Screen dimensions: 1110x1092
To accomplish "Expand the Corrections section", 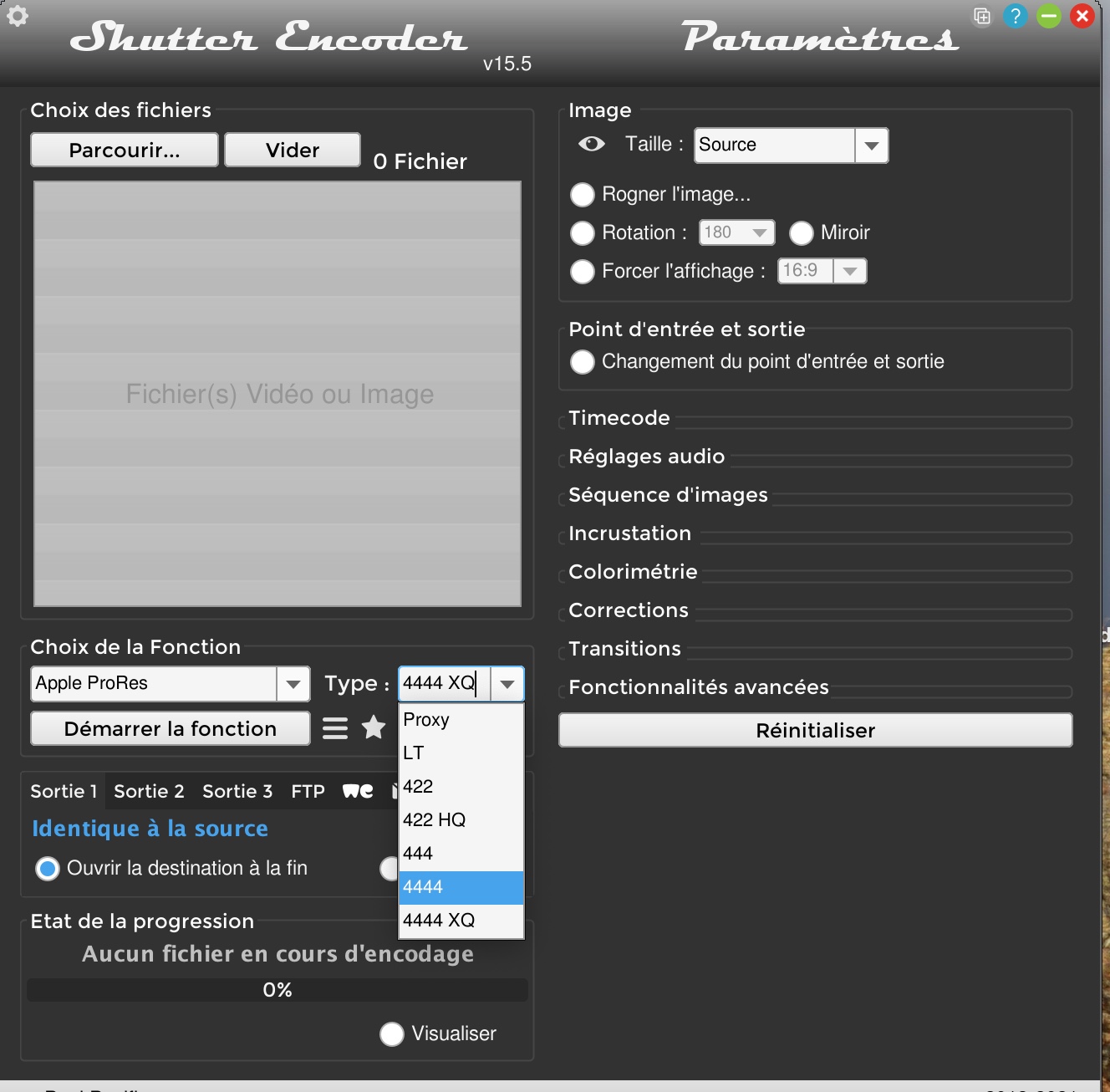I will tap(629, 610).
